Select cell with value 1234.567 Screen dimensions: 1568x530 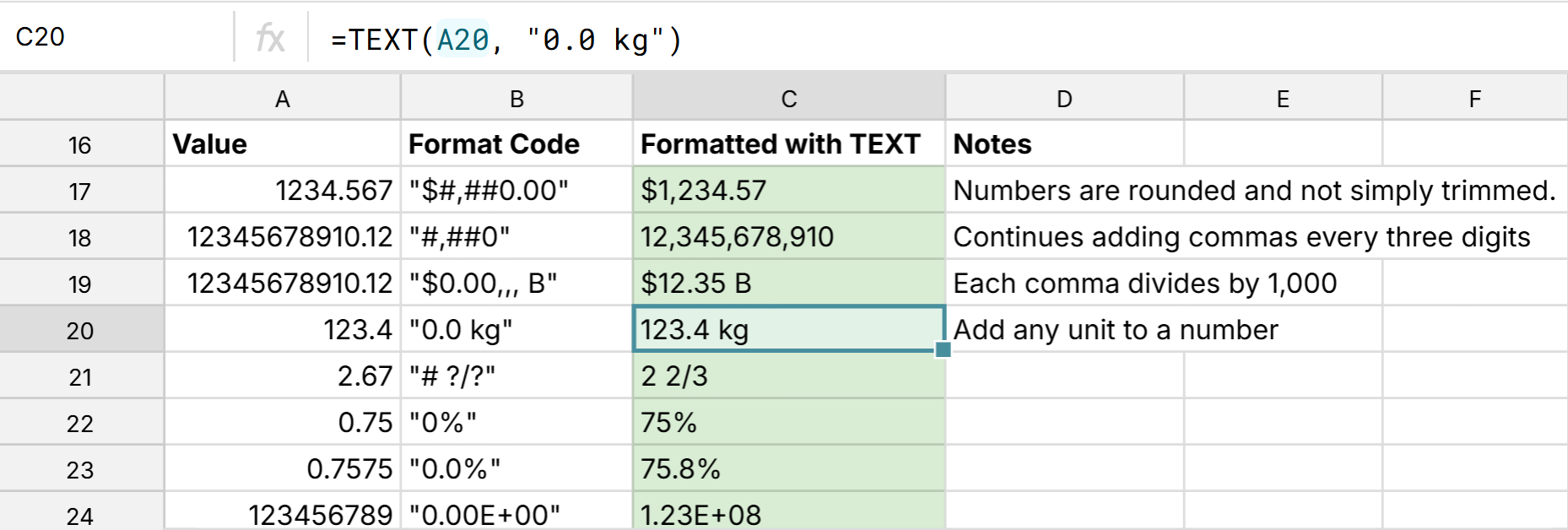tap(282, 191)
